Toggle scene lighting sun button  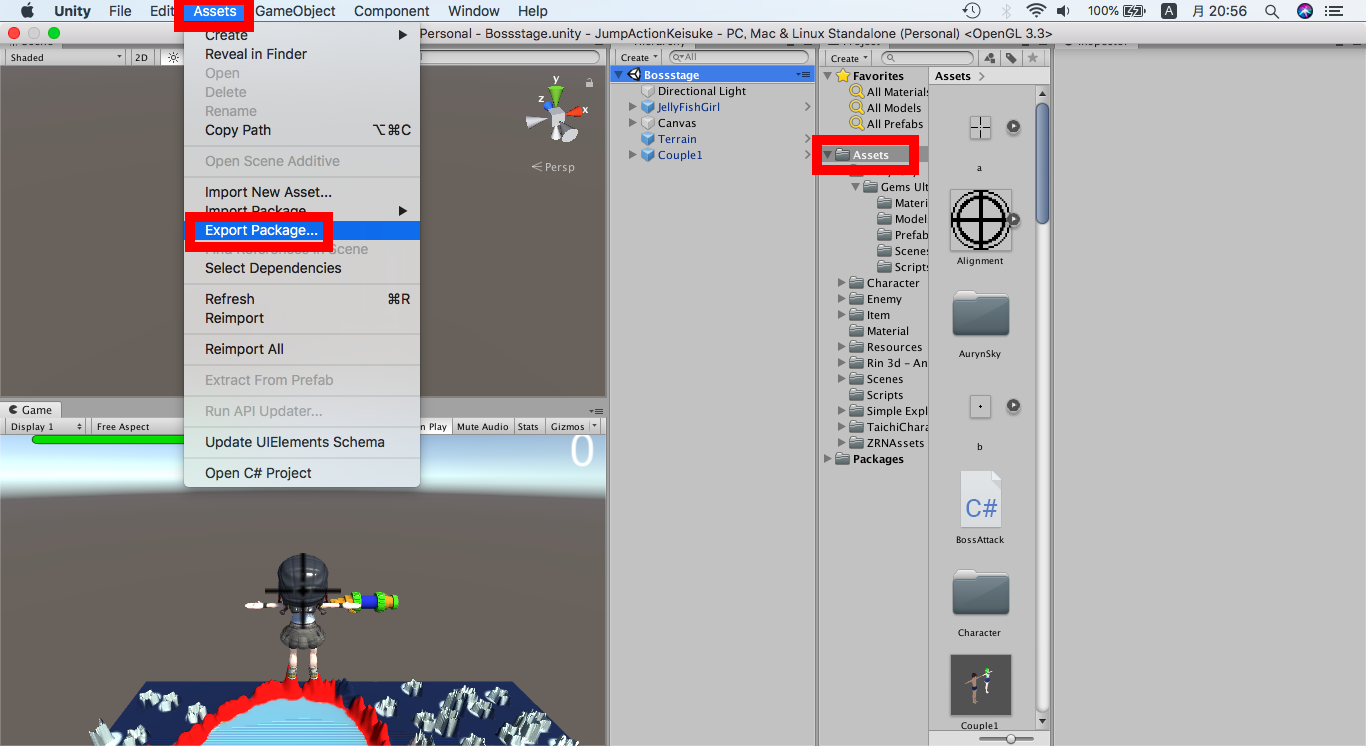[x=173, y=58]
